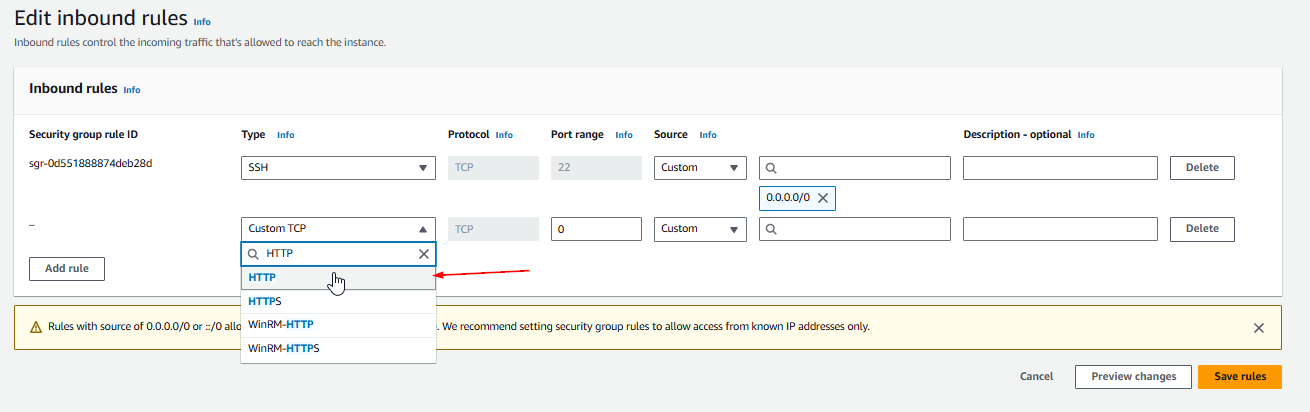Open Source dropdown for the SSH rule
This screenshot has width=1310, height=412.
pyautogui.click(x=700, y=168)
